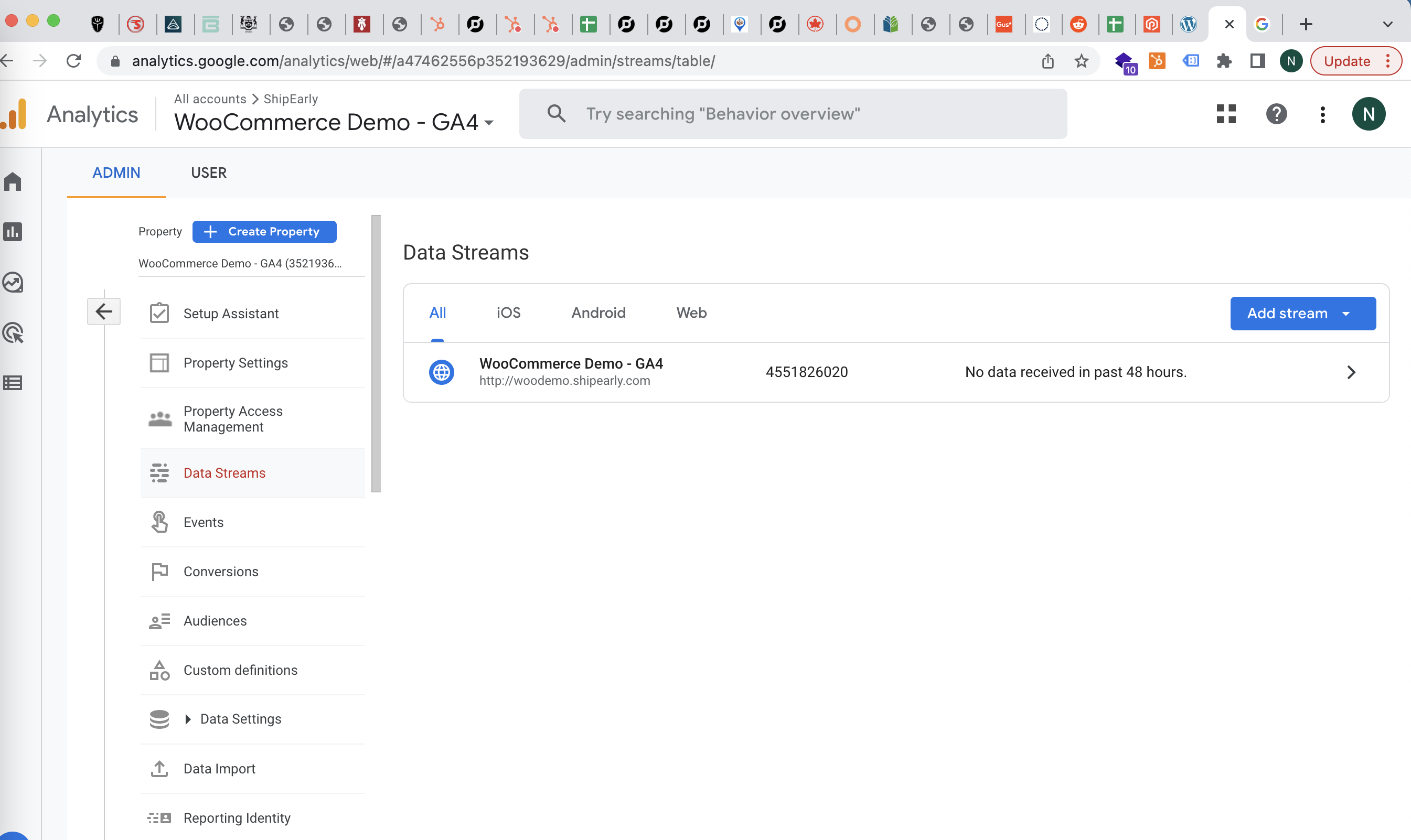Click the ShipEarly breadcrumb link
Viewport: 1411px width, 840px height.
click(291, 99)
